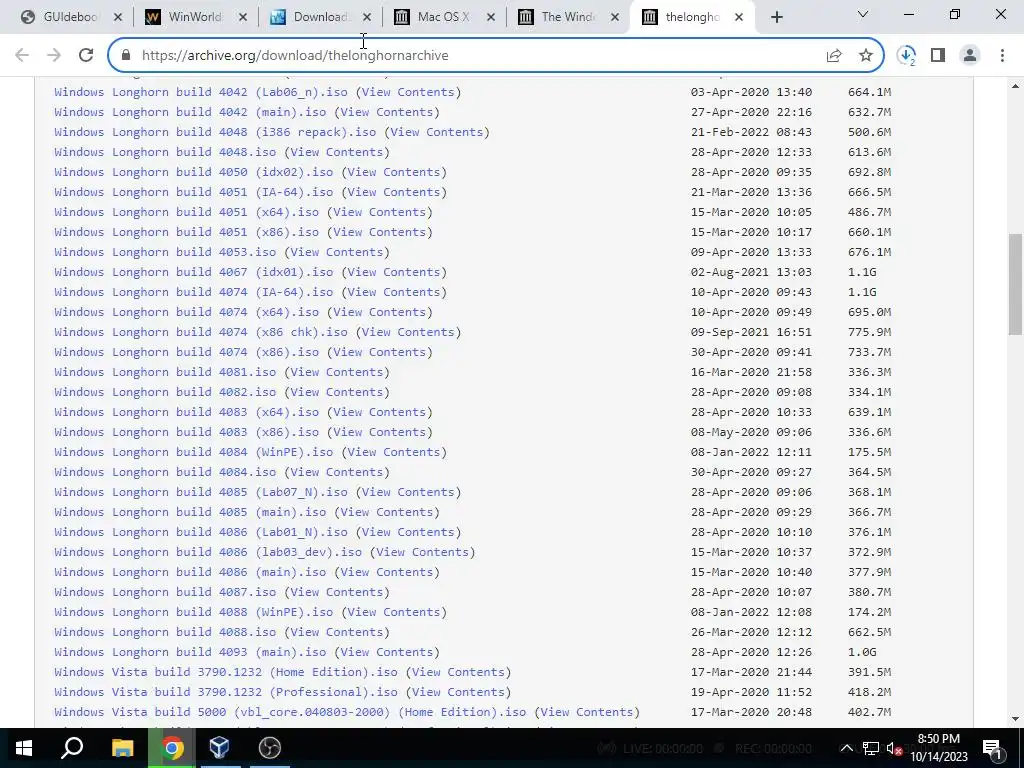Image resolution: width=1024 pixels, height=768 pixels.
Task: Open the Chrome profile avatar
Action: pyautogui.click(x=970, y=56)
